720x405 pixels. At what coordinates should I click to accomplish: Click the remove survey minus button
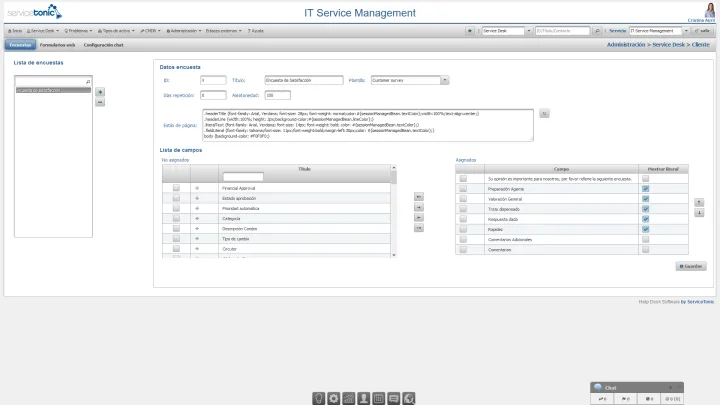(x=99, y=102)
